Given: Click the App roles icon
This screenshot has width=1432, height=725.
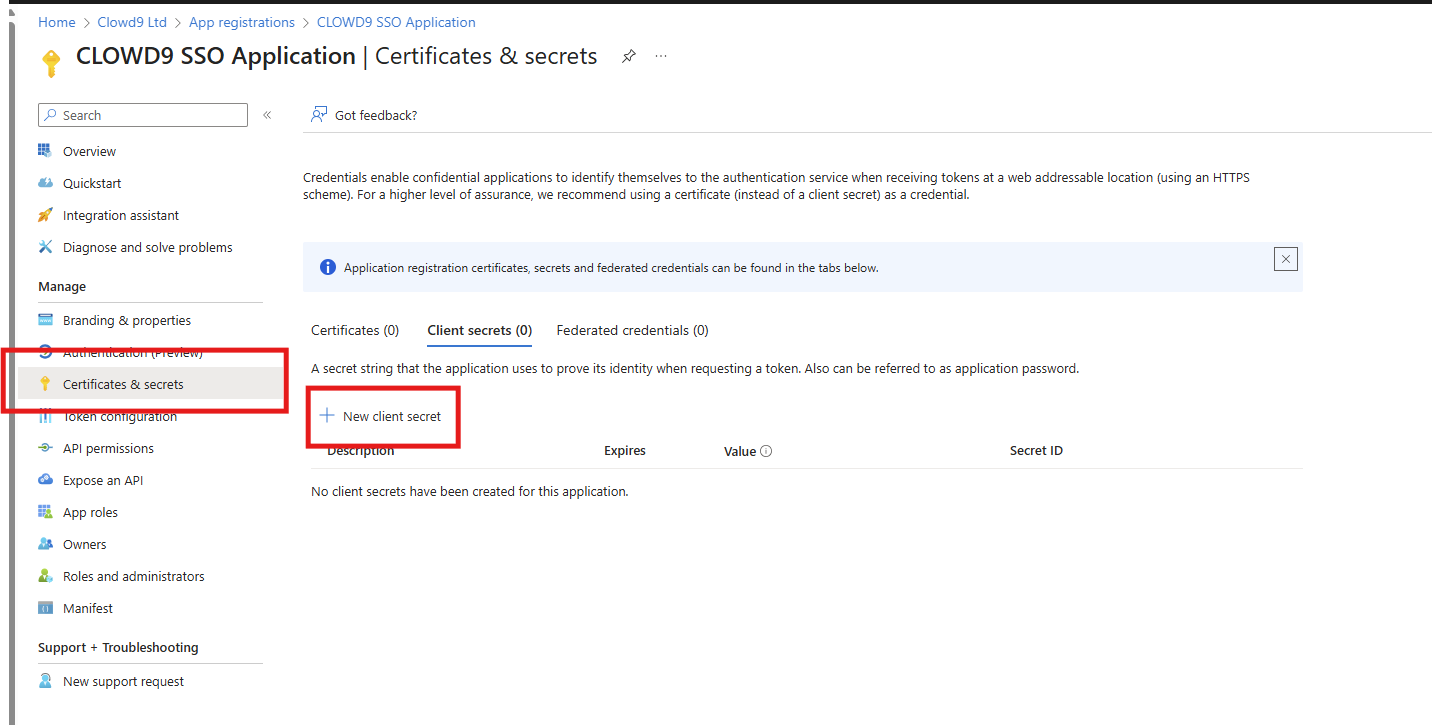Looking at the screenshot, I should coord(45,512).
